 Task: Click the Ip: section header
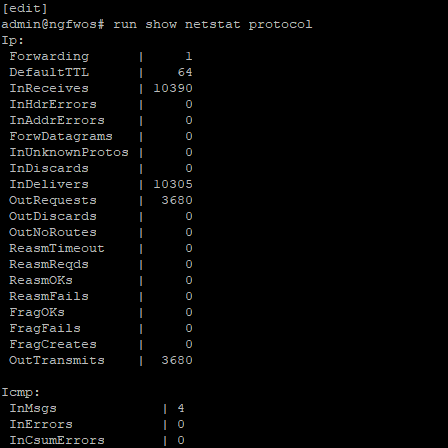tap(13, 41)
